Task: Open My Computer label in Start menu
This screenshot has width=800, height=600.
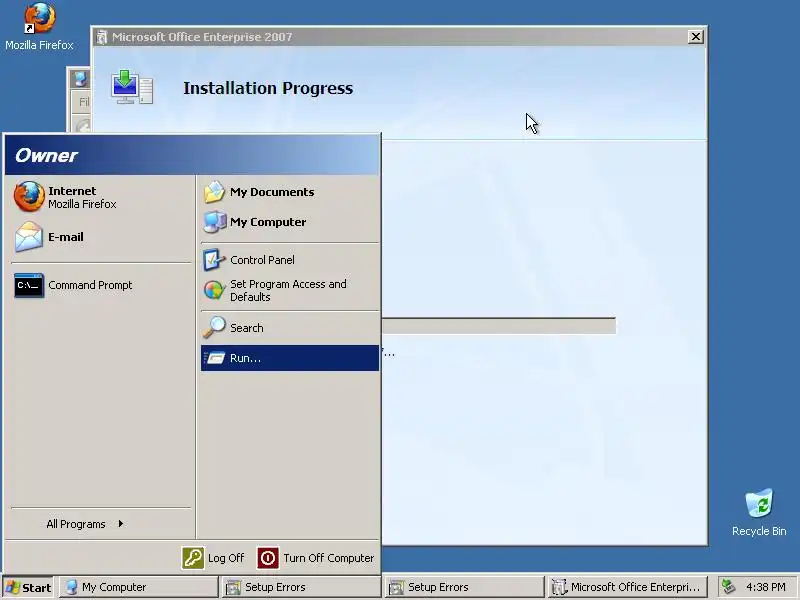Action: coord(268,222)
